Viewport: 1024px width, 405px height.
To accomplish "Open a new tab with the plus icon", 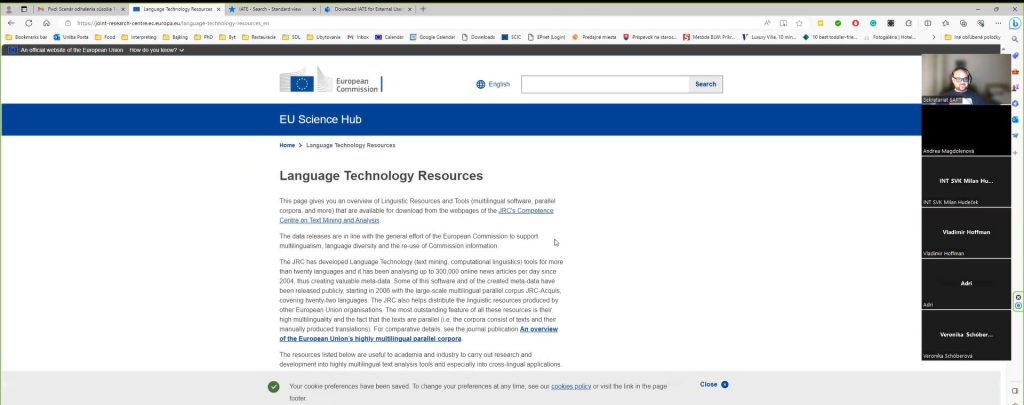I will coord(423,9).
